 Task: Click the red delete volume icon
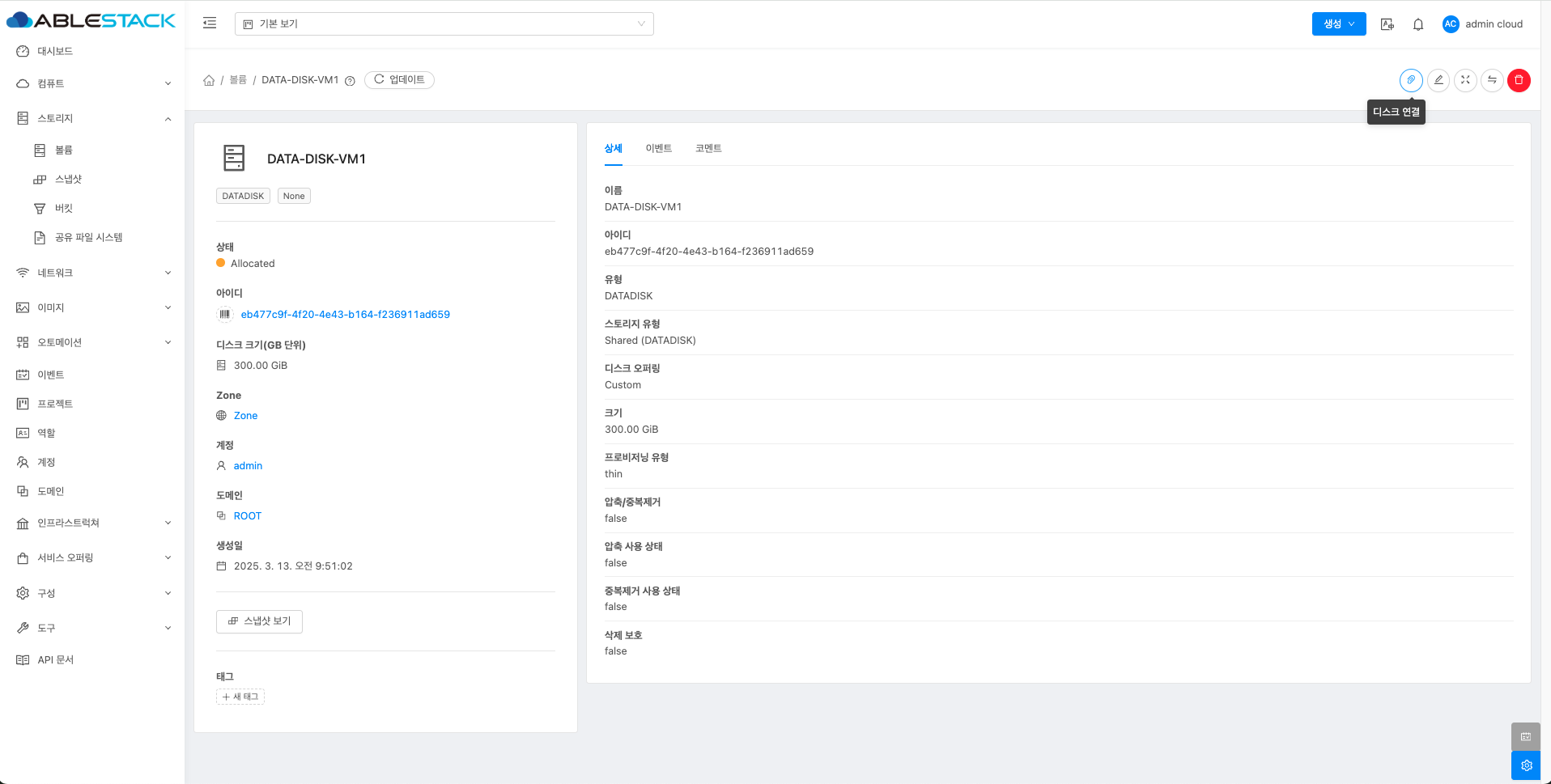(x=1519, y=80)
